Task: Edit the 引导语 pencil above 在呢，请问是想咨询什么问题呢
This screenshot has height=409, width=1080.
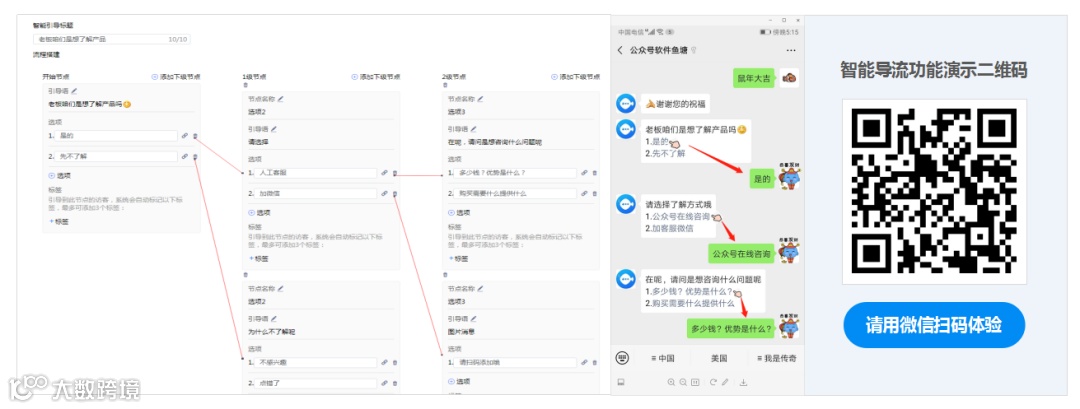Action: (x=473, y=129)
